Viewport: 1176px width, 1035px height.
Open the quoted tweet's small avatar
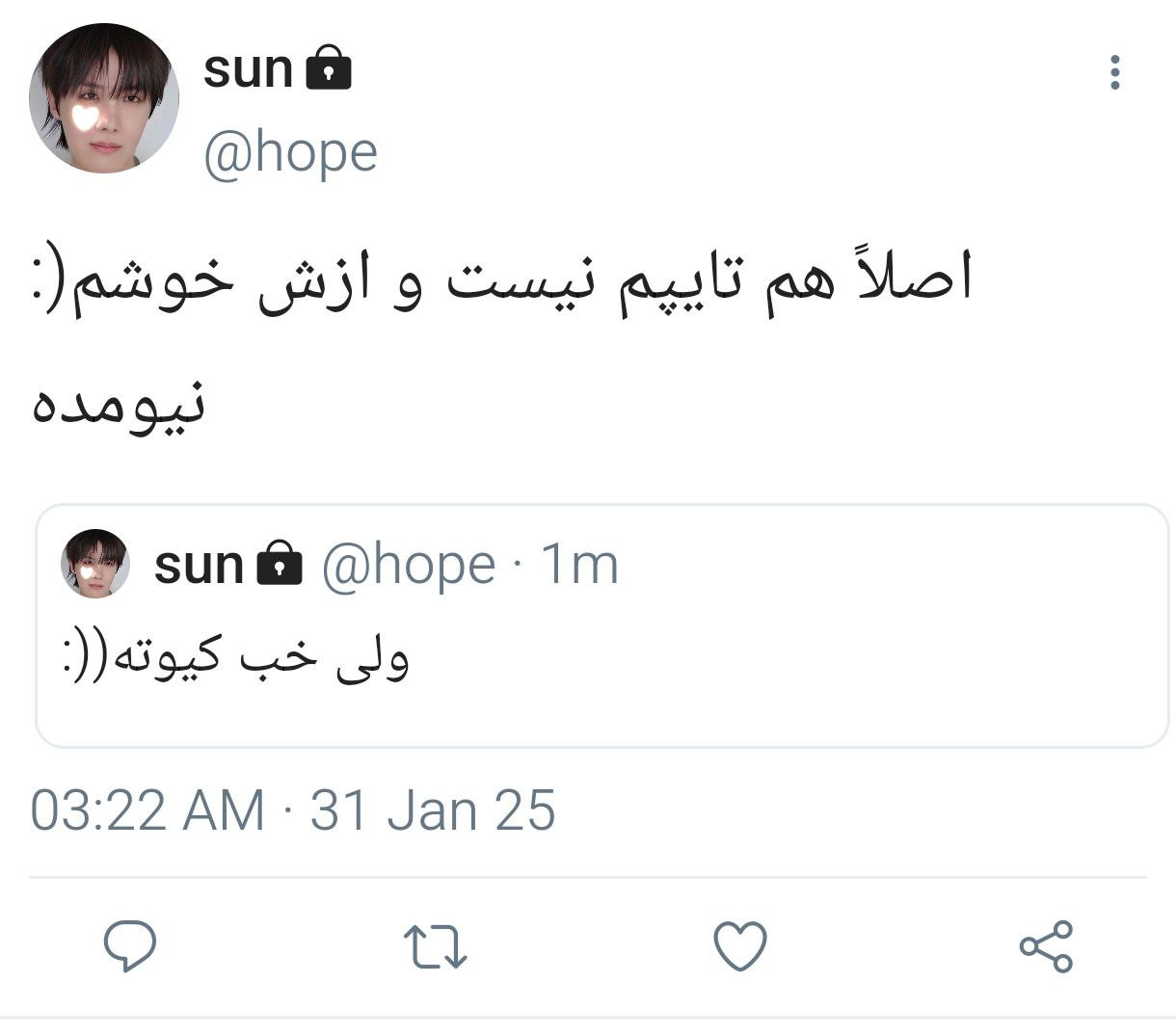tap(94, 564)
